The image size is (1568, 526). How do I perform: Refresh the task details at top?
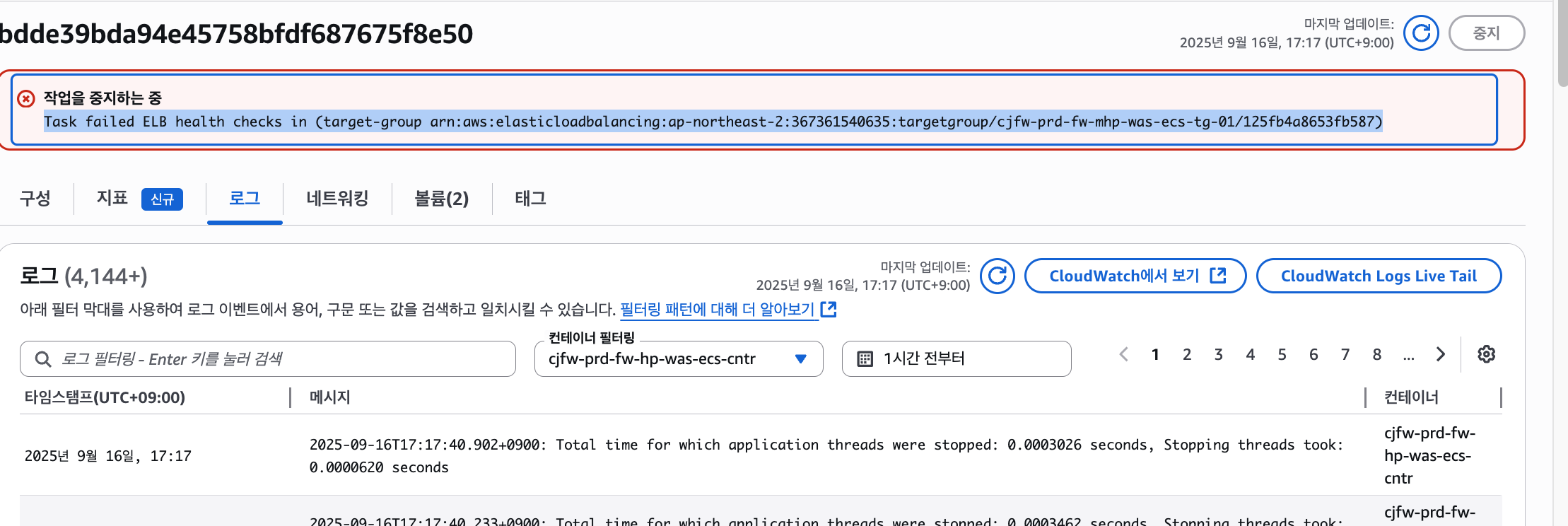coord(1421,33)
